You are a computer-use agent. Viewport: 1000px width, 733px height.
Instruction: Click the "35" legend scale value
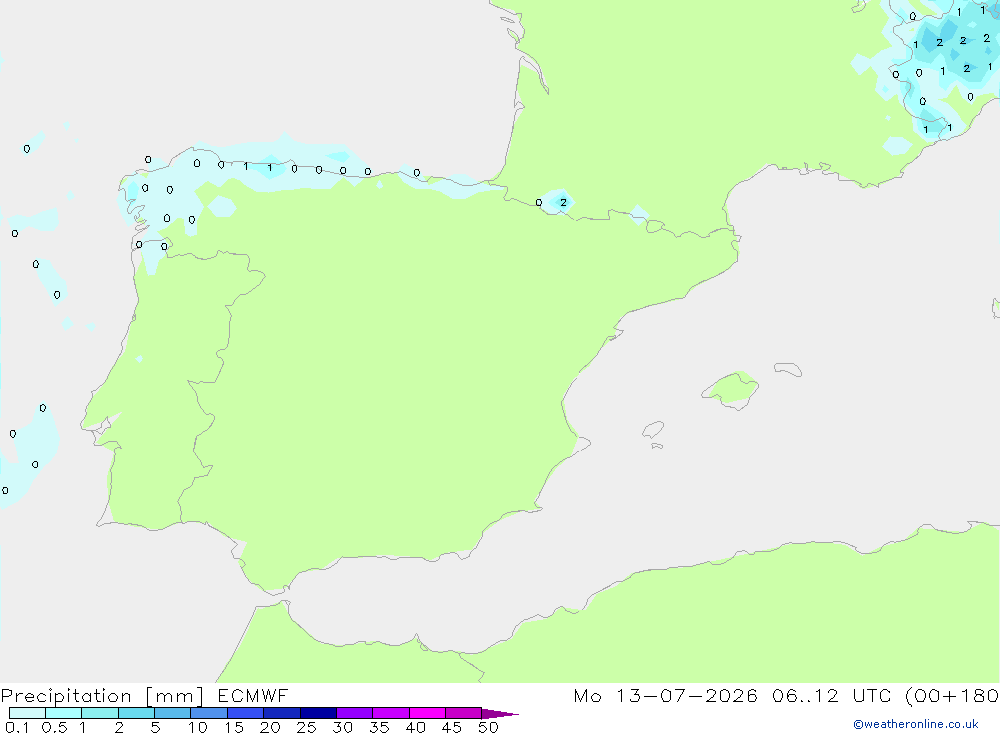379,727
